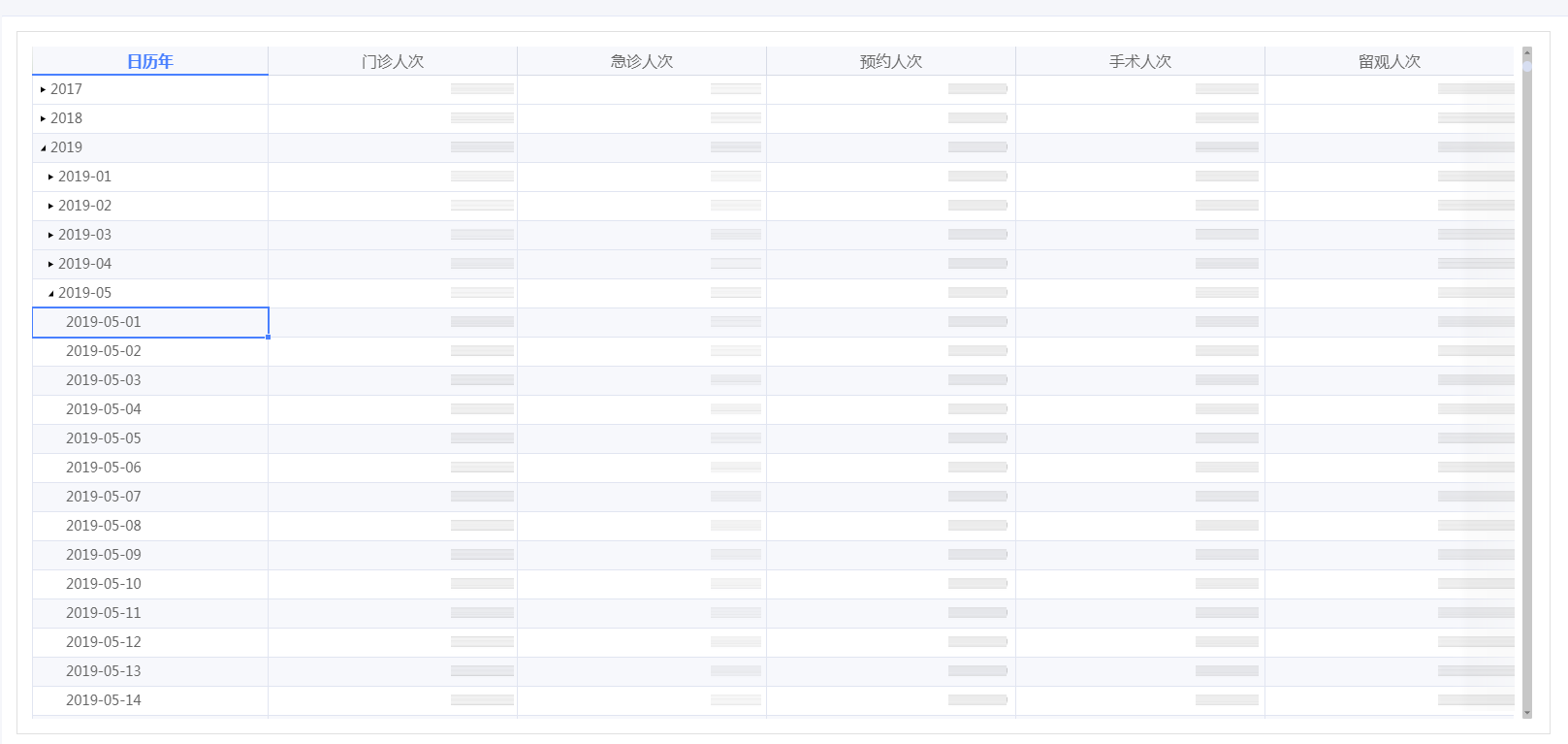Select the 2019-05-01 date cell
The height and width of the screenshot is (744, 1568).
[x=150, y=322]
